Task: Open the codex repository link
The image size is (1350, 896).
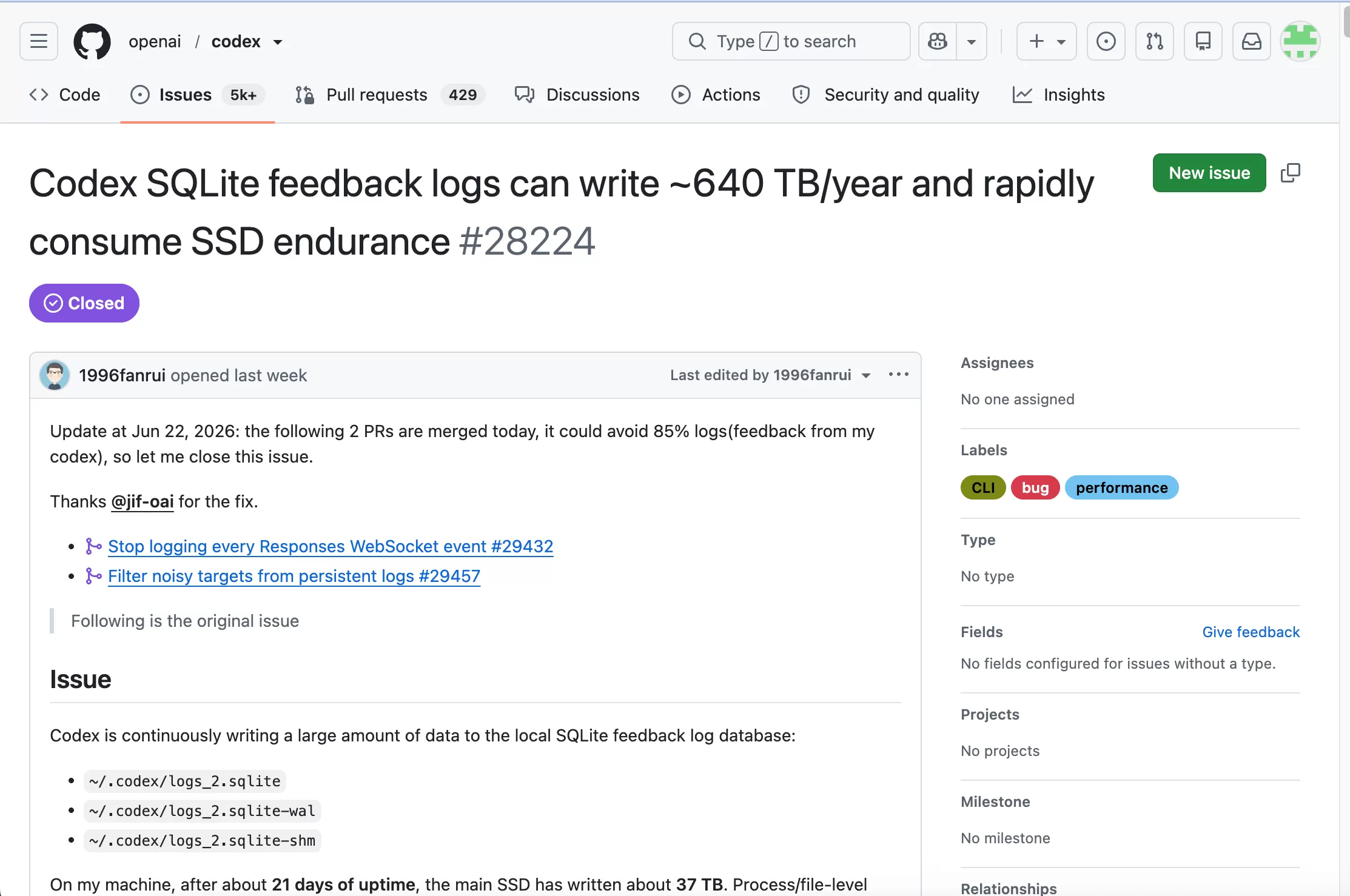Action: pyautogui.click(x=236, y=41)
